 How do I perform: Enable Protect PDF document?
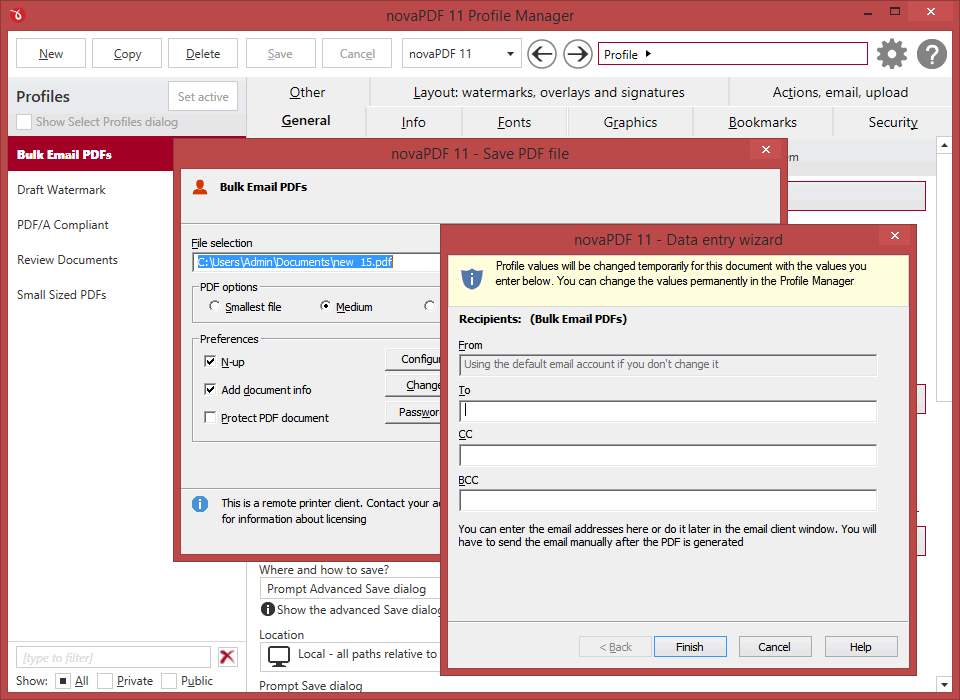(x=210, y=418)
